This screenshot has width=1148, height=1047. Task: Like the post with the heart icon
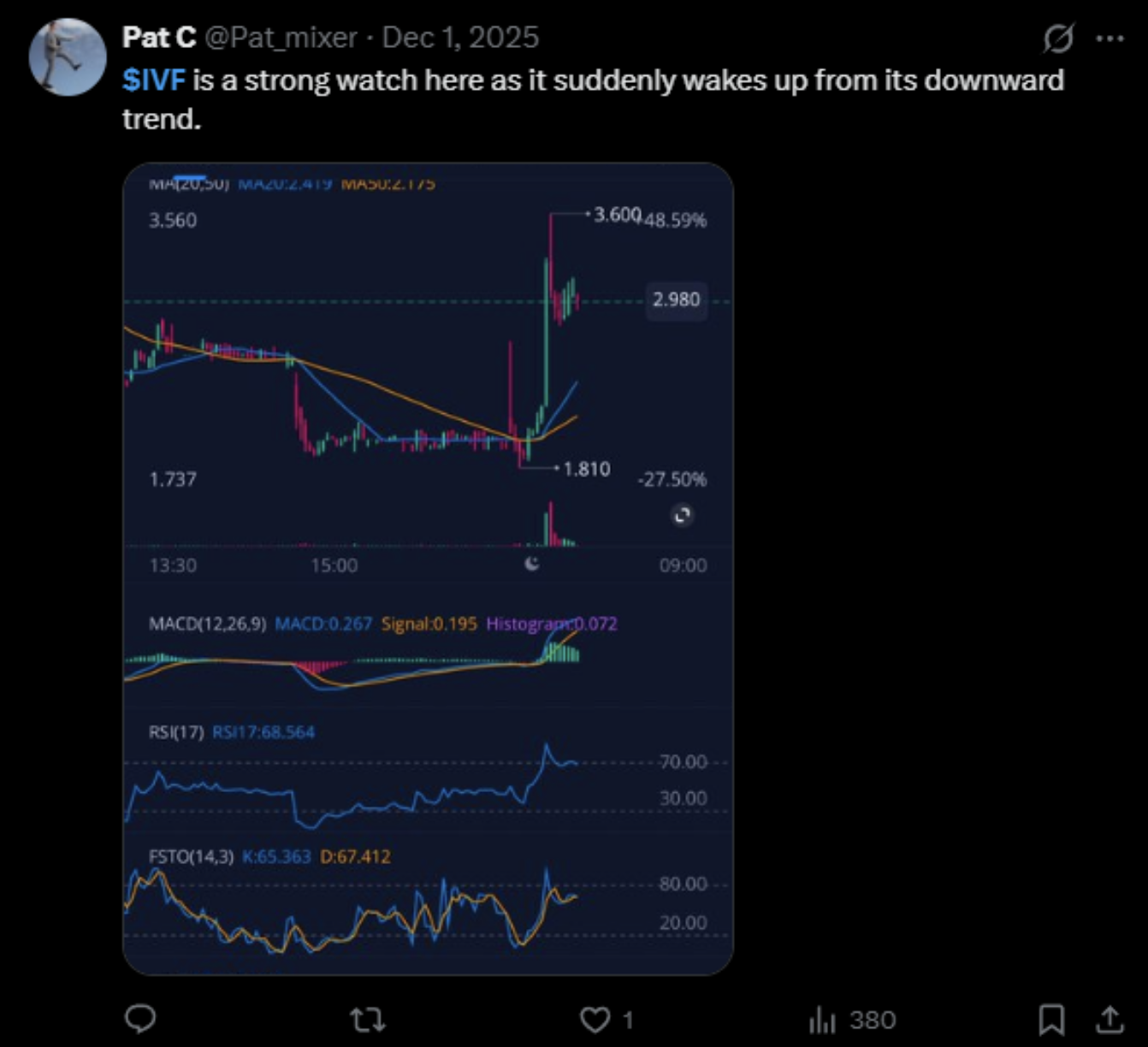(595, 1019)
